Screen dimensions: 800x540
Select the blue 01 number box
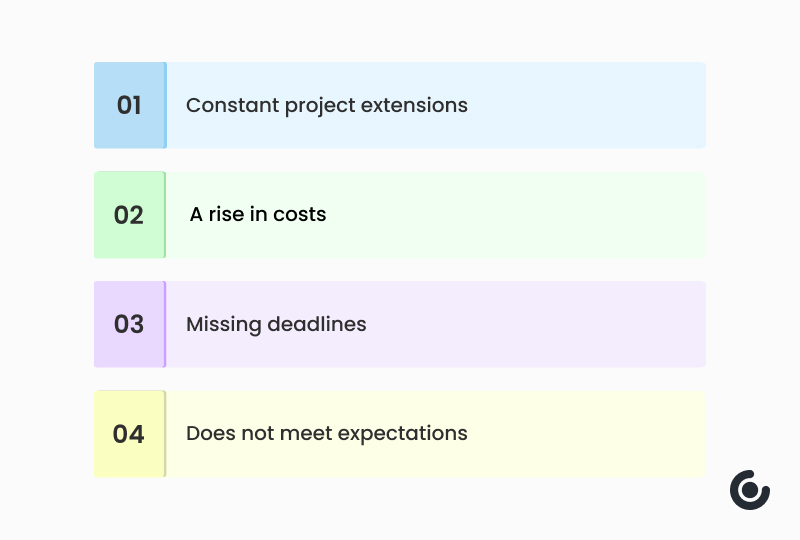coord(130,105)
